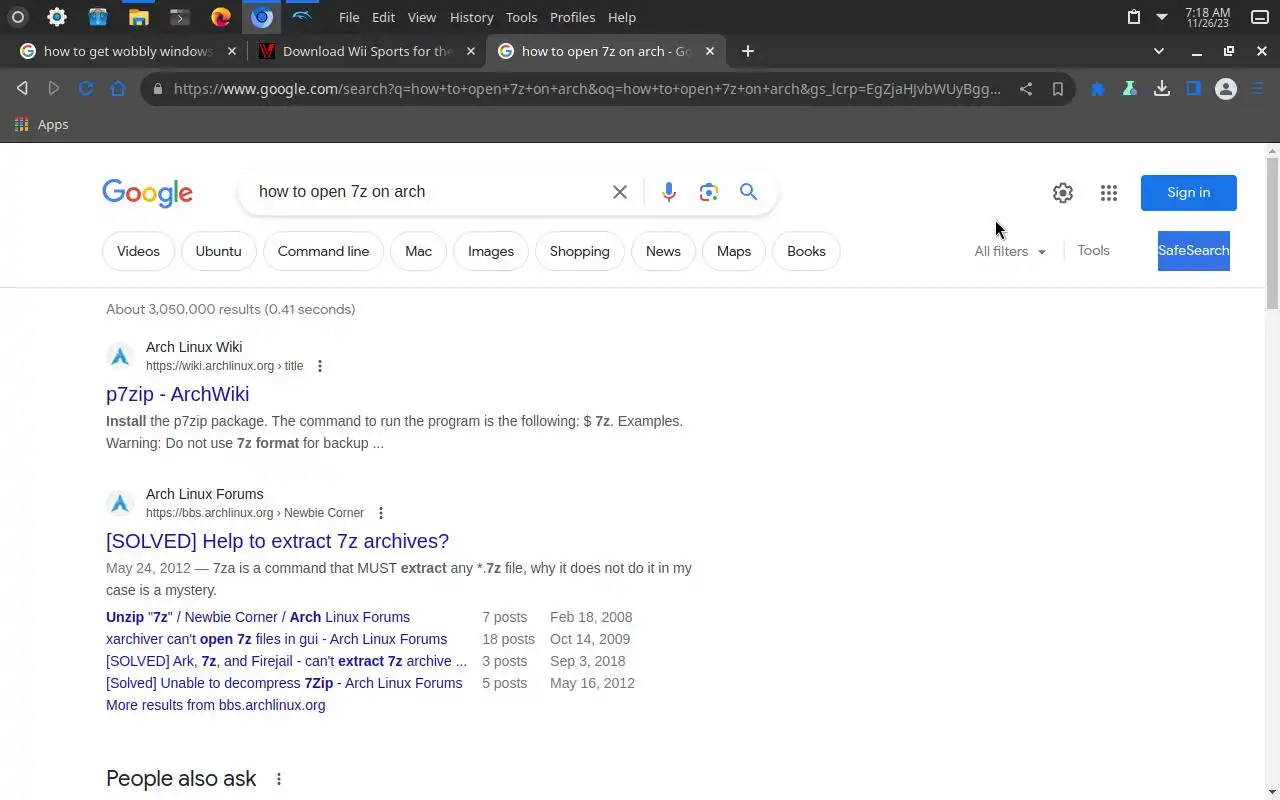The height and width of the screenshot is (800, 1280).
Task: Close the Download Wii Sports tab
Action: coord(471,51)
